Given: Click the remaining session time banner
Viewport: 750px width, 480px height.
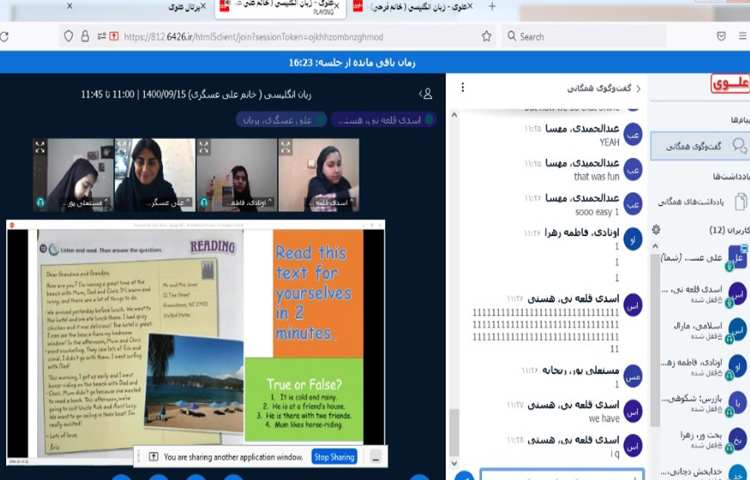Looking at the screenshot, I should coord(352,63).
